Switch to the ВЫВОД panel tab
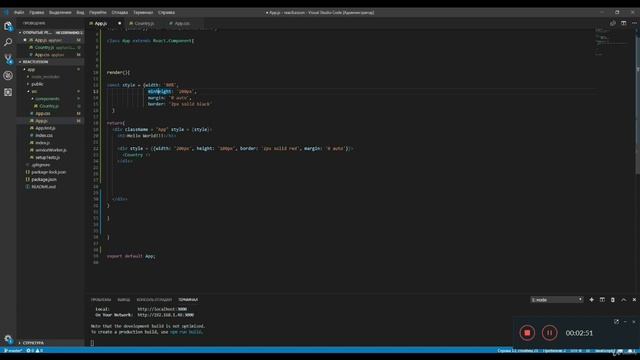 click(124, 300)
